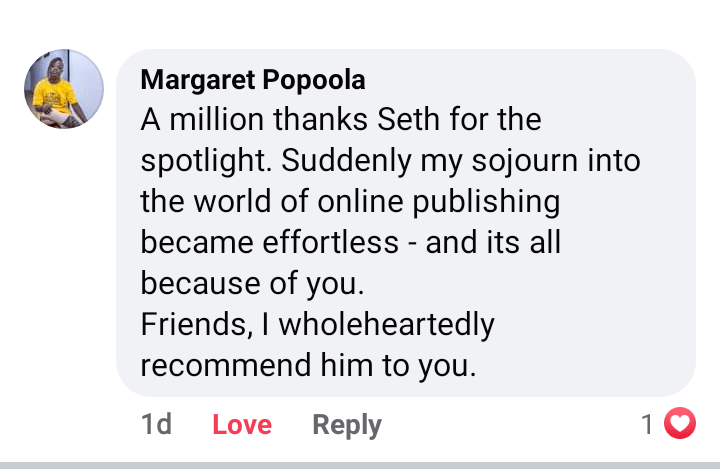Click the text because of you
The height and width of the screenshot is (469, 720).
click(250, 284)
